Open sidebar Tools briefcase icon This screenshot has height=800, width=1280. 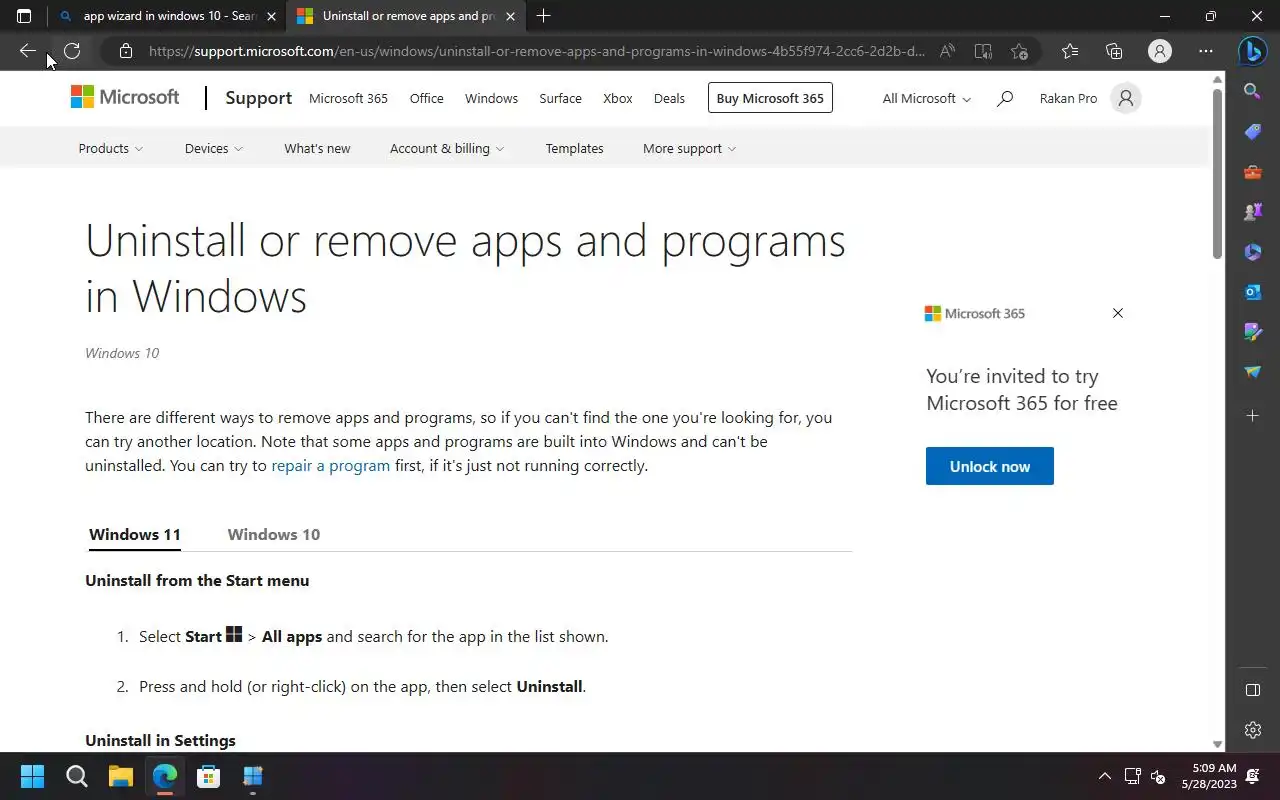[x=1252, y=172]
